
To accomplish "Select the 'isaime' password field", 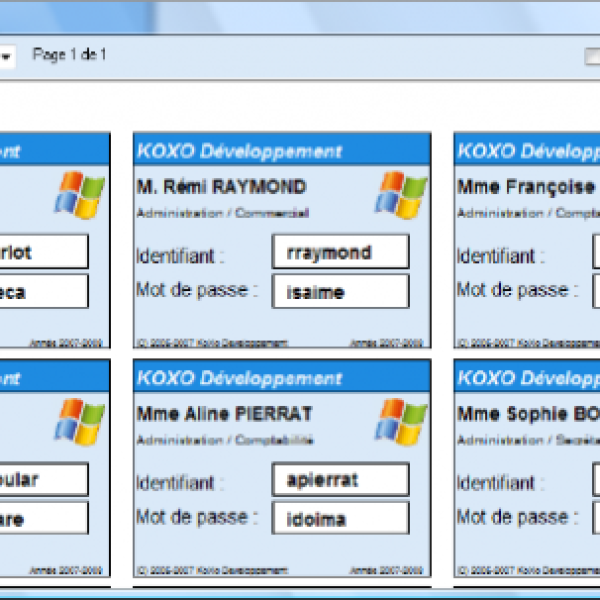I will coord(341,292).
